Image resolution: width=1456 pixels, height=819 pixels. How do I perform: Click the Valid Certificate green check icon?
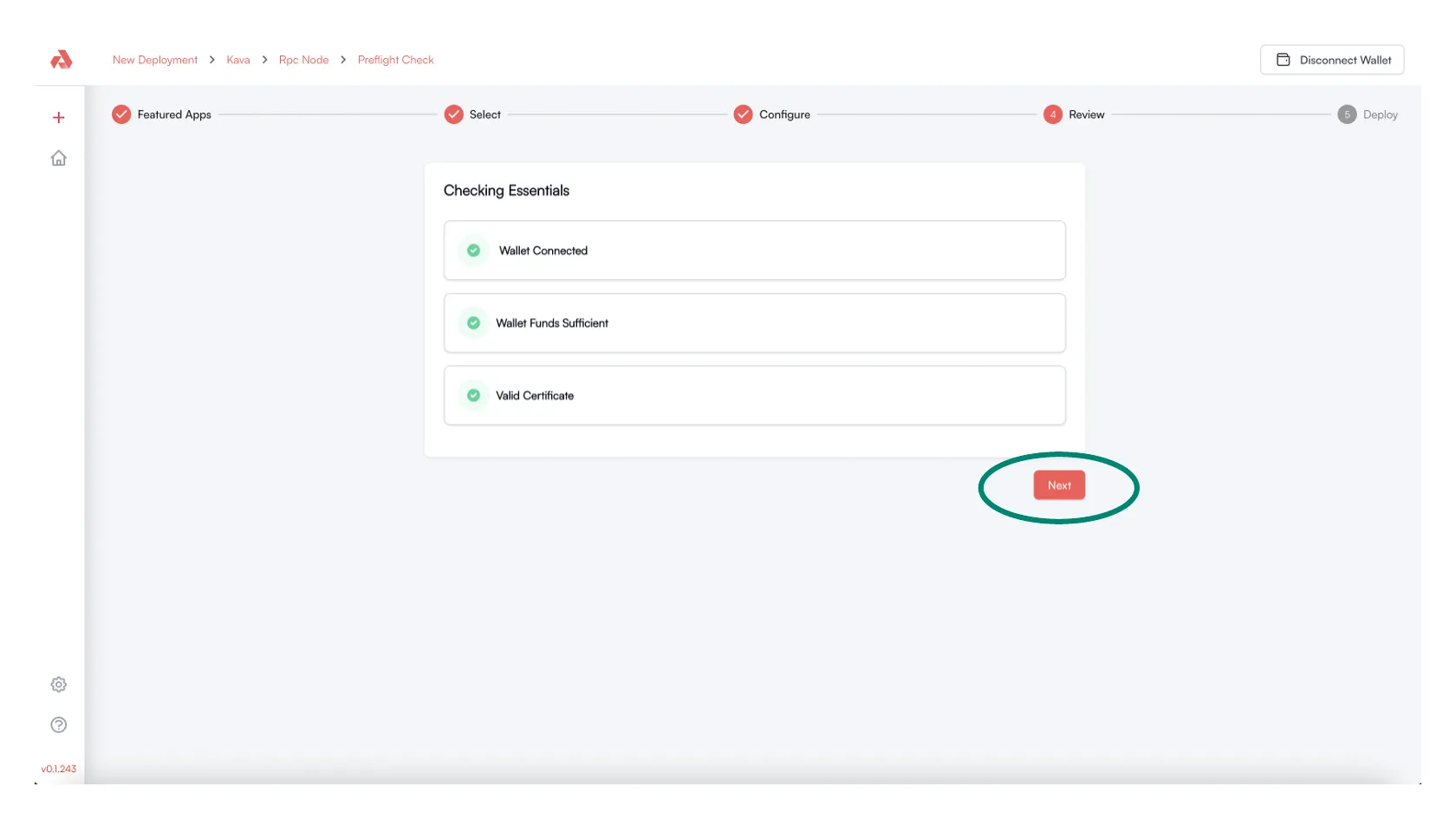click(x=474, y=395)
